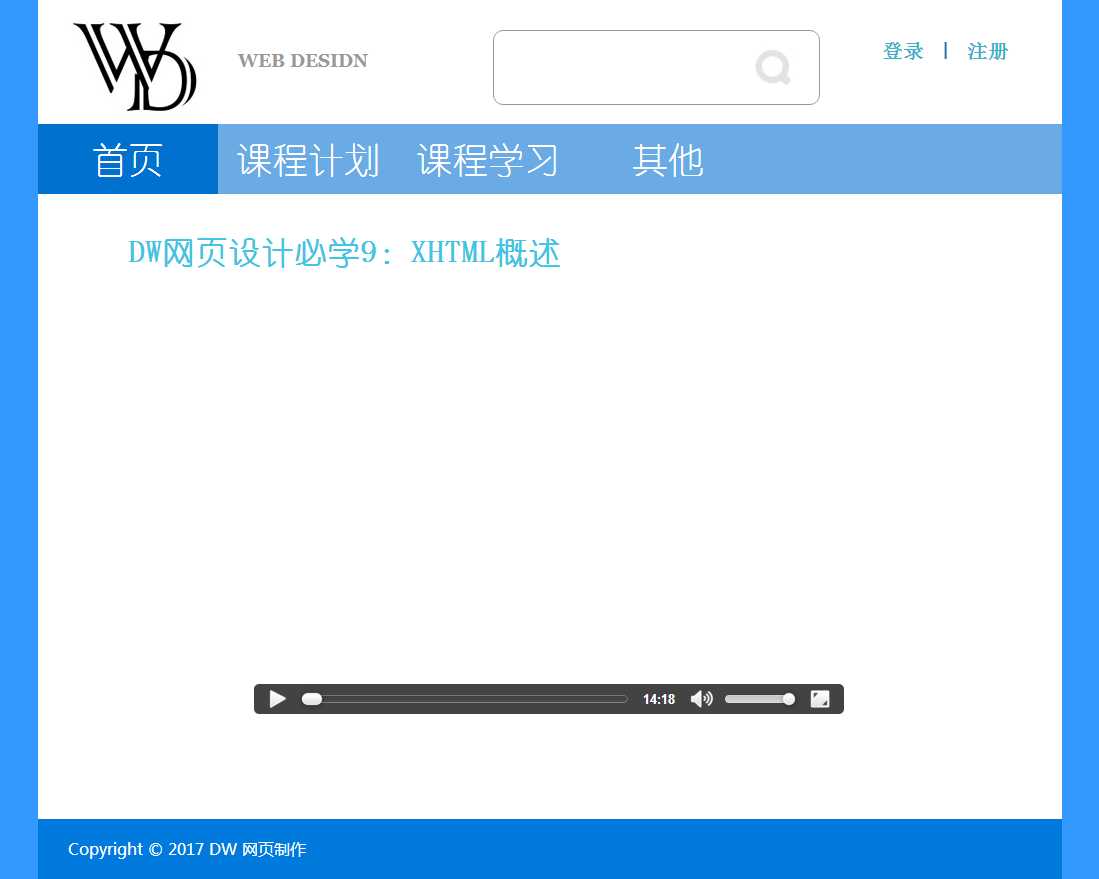This screenshot has height=879, width=1099.
Task: Click the 14:18 video duration display
Action: coord(658,699)
